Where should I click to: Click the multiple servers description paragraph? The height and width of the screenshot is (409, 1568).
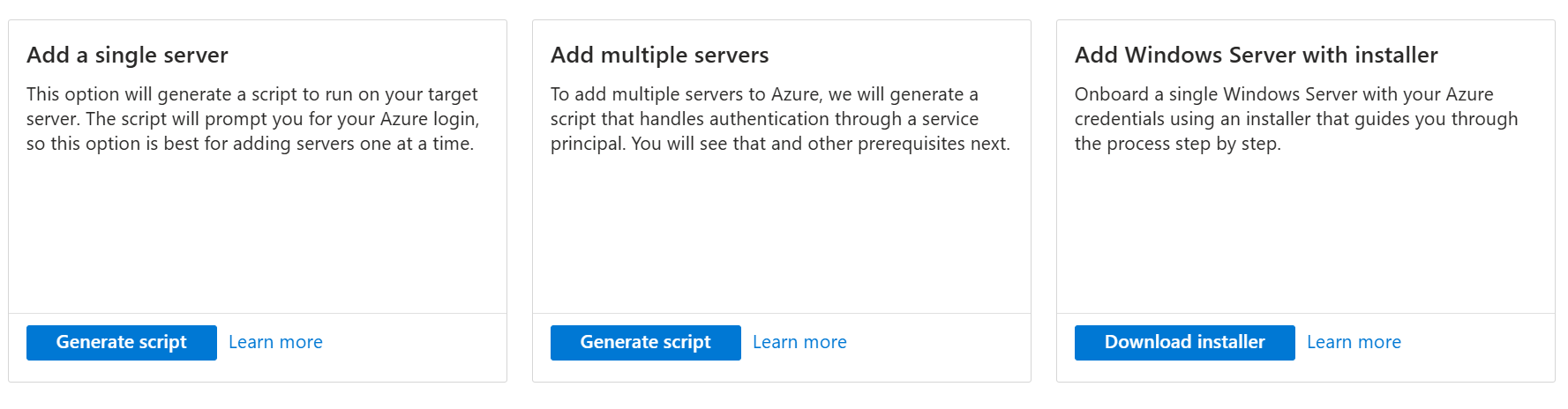780,119
